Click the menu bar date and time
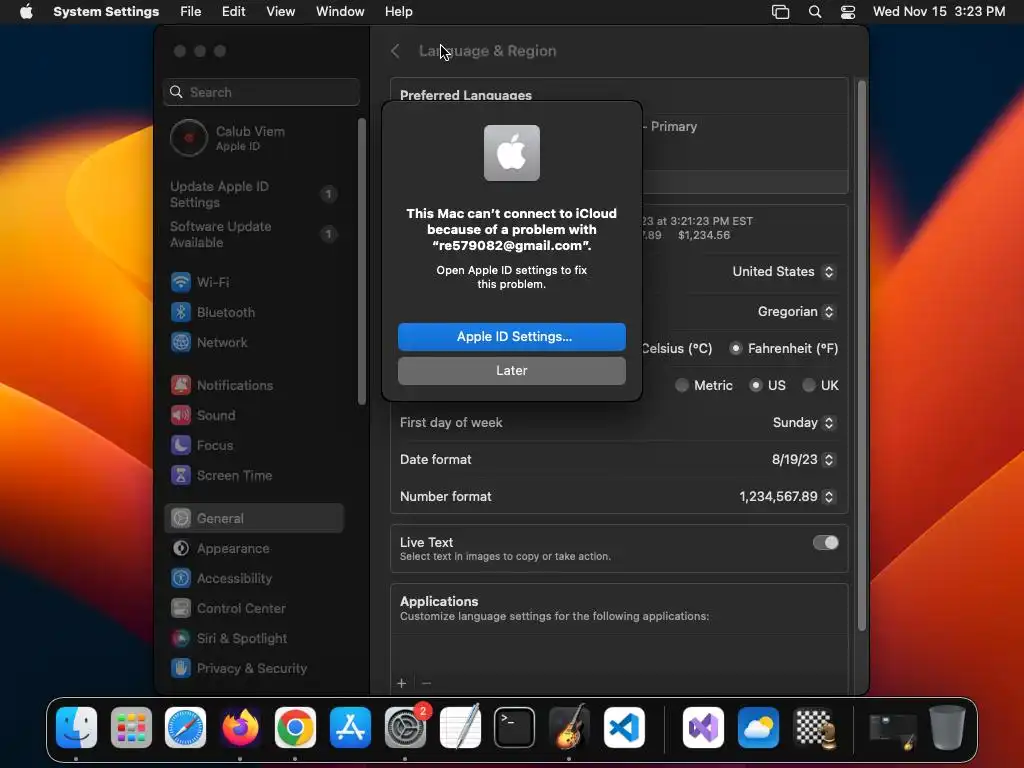 pyautogui.click(x=938, y=12)
